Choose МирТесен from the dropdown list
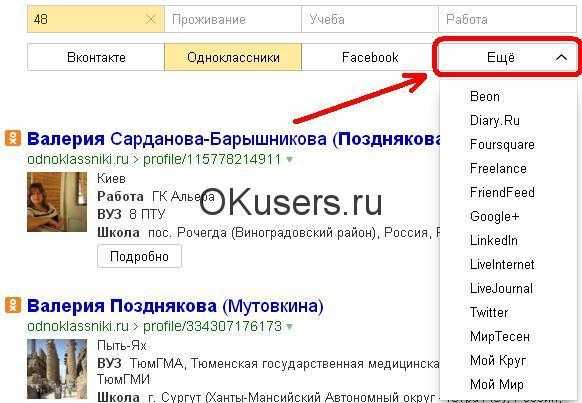Viewport: 582px width, 403px height. [x=499, y=336]
